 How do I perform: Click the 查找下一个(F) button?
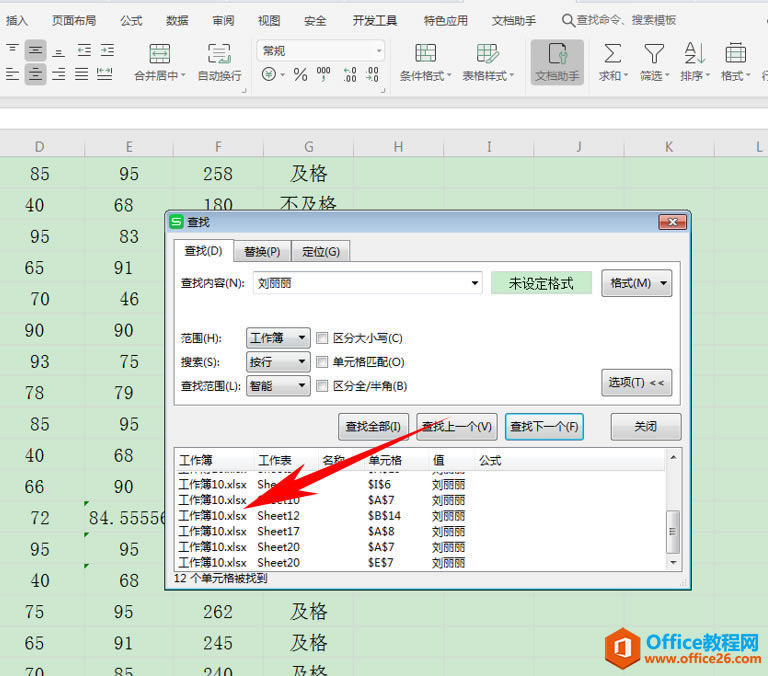(x=544, y=427)
